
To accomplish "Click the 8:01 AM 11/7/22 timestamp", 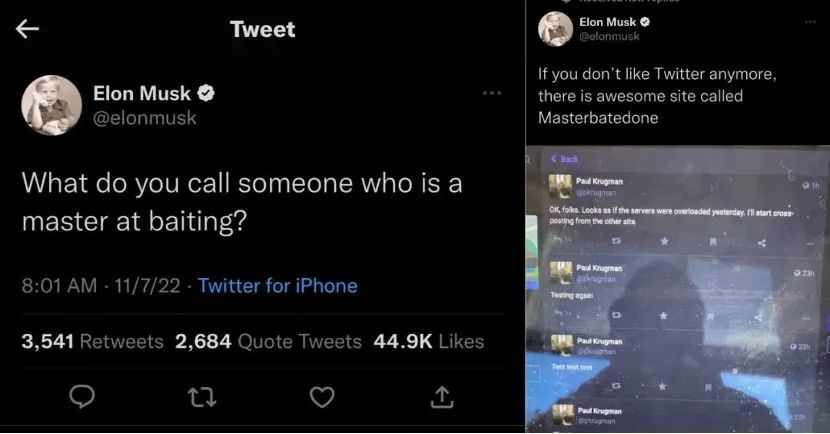I will 101,286.
